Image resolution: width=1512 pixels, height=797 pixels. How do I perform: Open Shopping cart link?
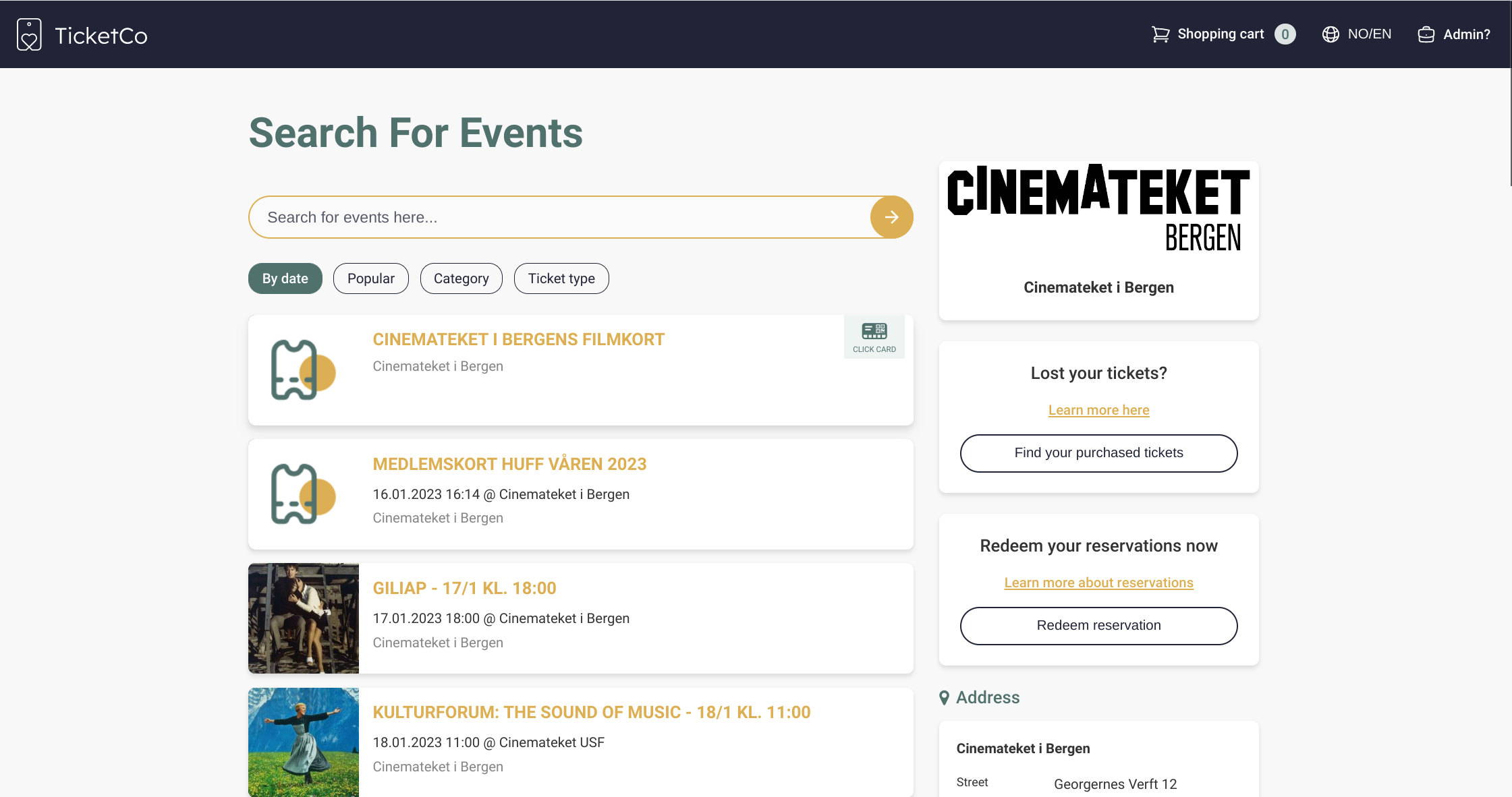point(1221,34)
